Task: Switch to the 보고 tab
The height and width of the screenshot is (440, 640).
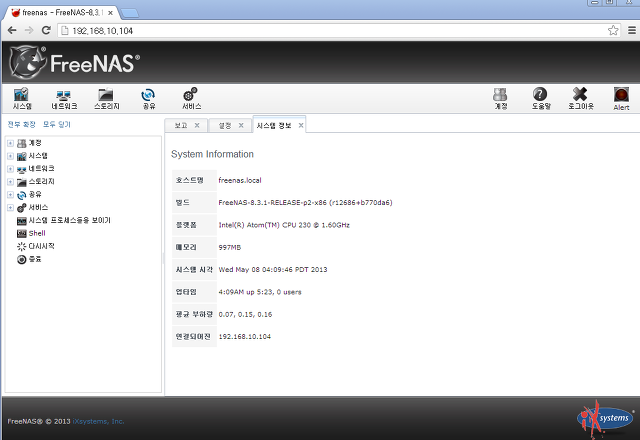Action: tap(181, 125)
